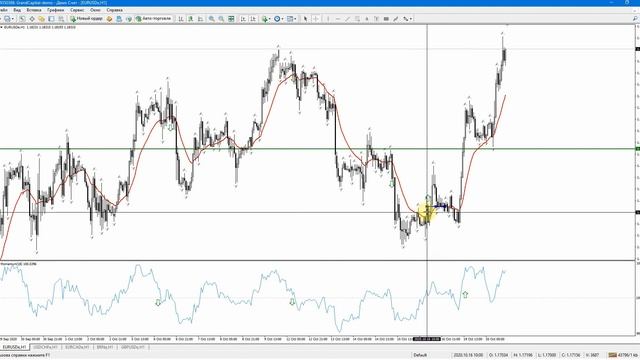This screenshot has height=360, width=640.
Task: Switch to EURUSDe,H1 chart tab
Action: [x=15, y=347]
